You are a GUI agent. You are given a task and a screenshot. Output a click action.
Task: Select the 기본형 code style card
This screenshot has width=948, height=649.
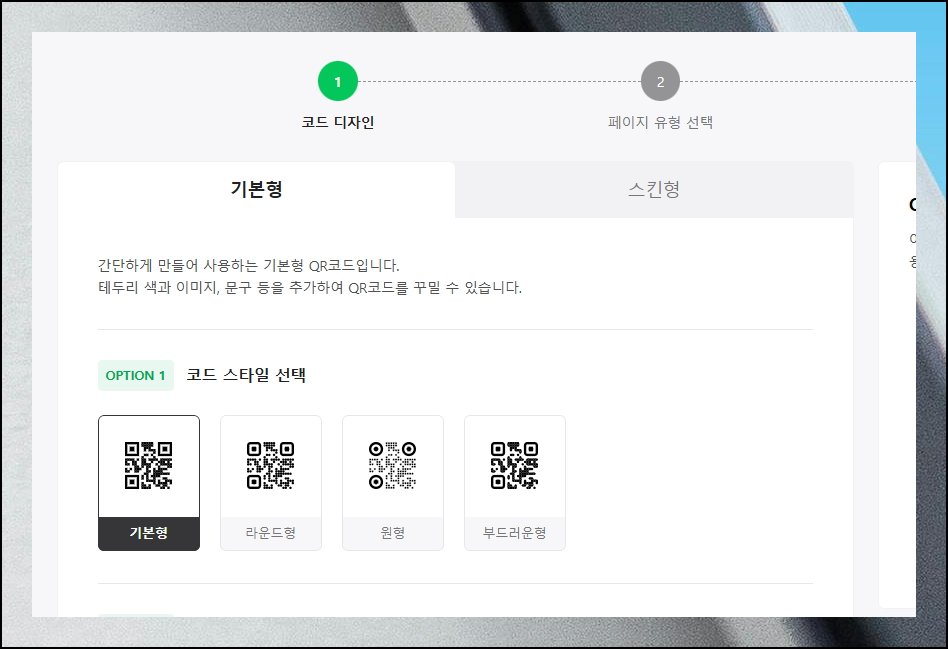tap(149, 483)
